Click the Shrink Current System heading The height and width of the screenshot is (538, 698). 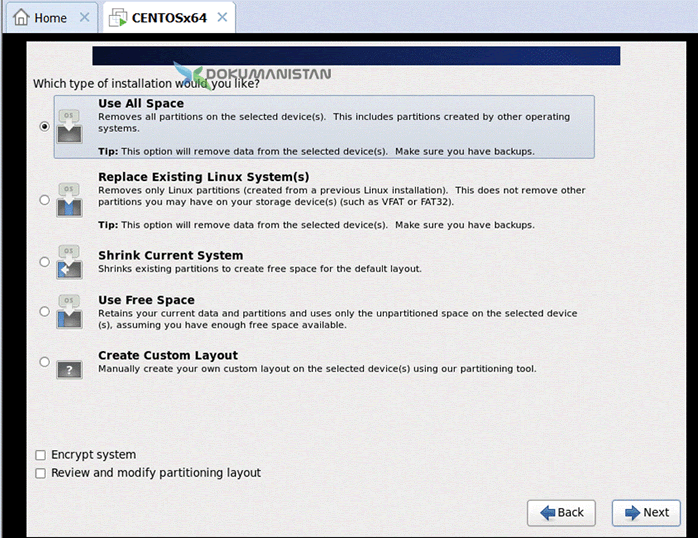171,255
